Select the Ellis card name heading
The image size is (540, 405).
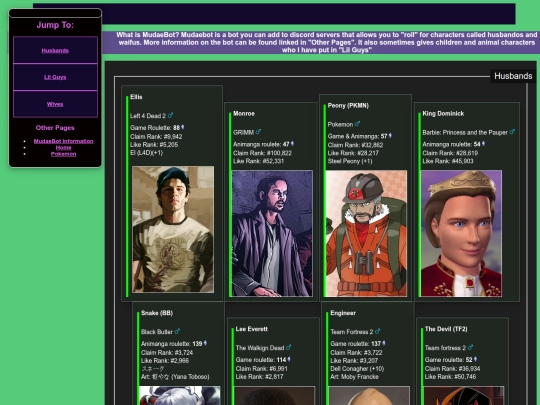136,97
